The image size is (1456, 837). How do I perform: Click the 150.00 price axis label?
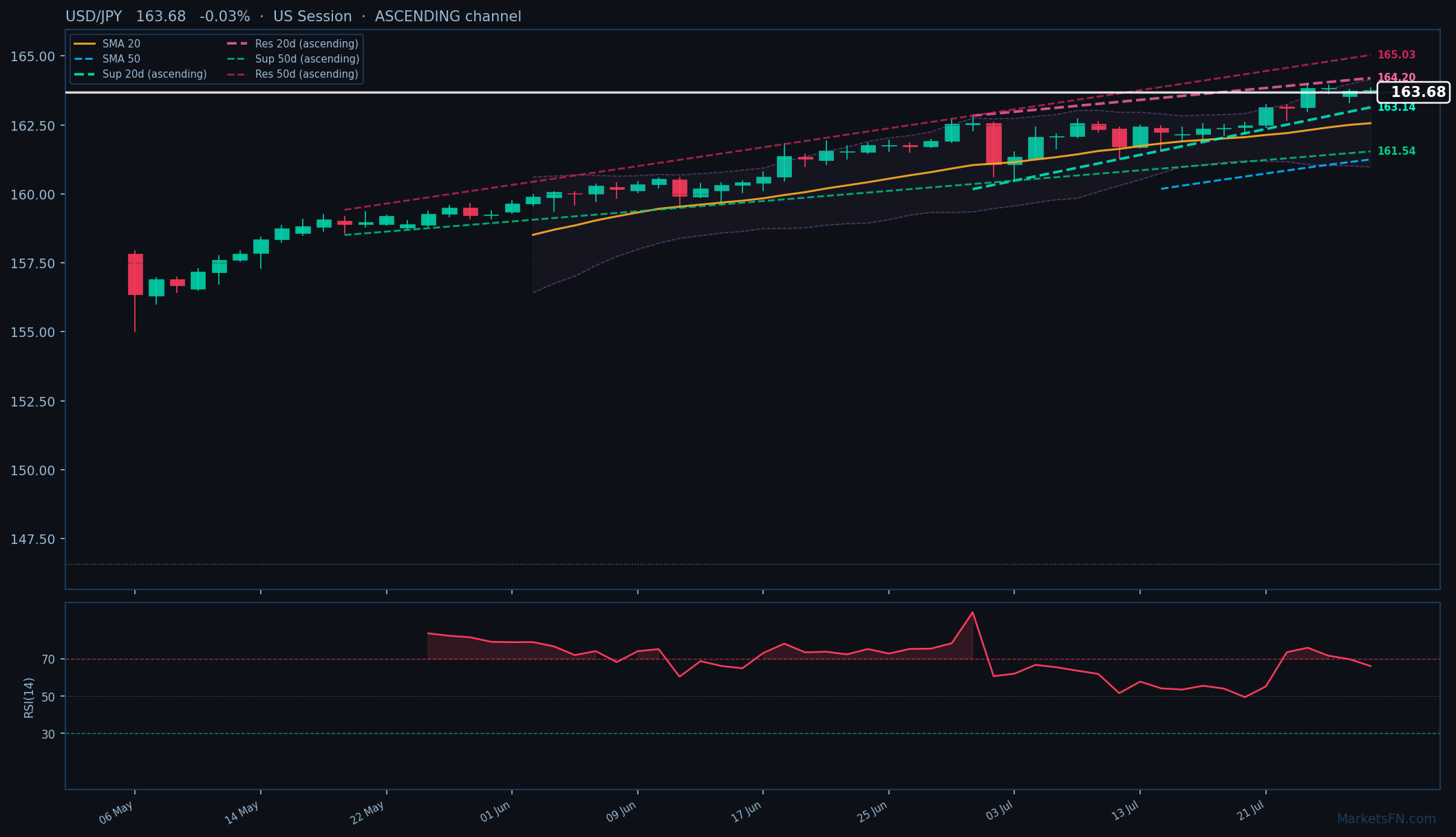[x=33, y=470]
